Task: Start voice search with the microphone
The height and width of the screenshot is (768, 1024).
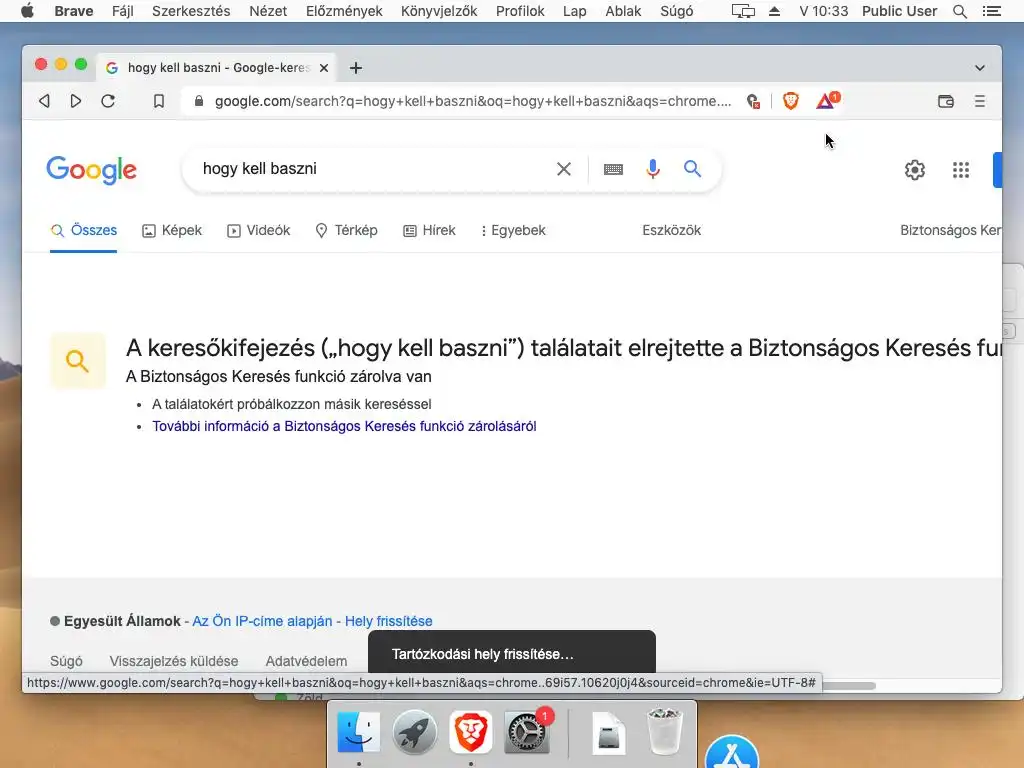Action: click(x=652, y=169)
